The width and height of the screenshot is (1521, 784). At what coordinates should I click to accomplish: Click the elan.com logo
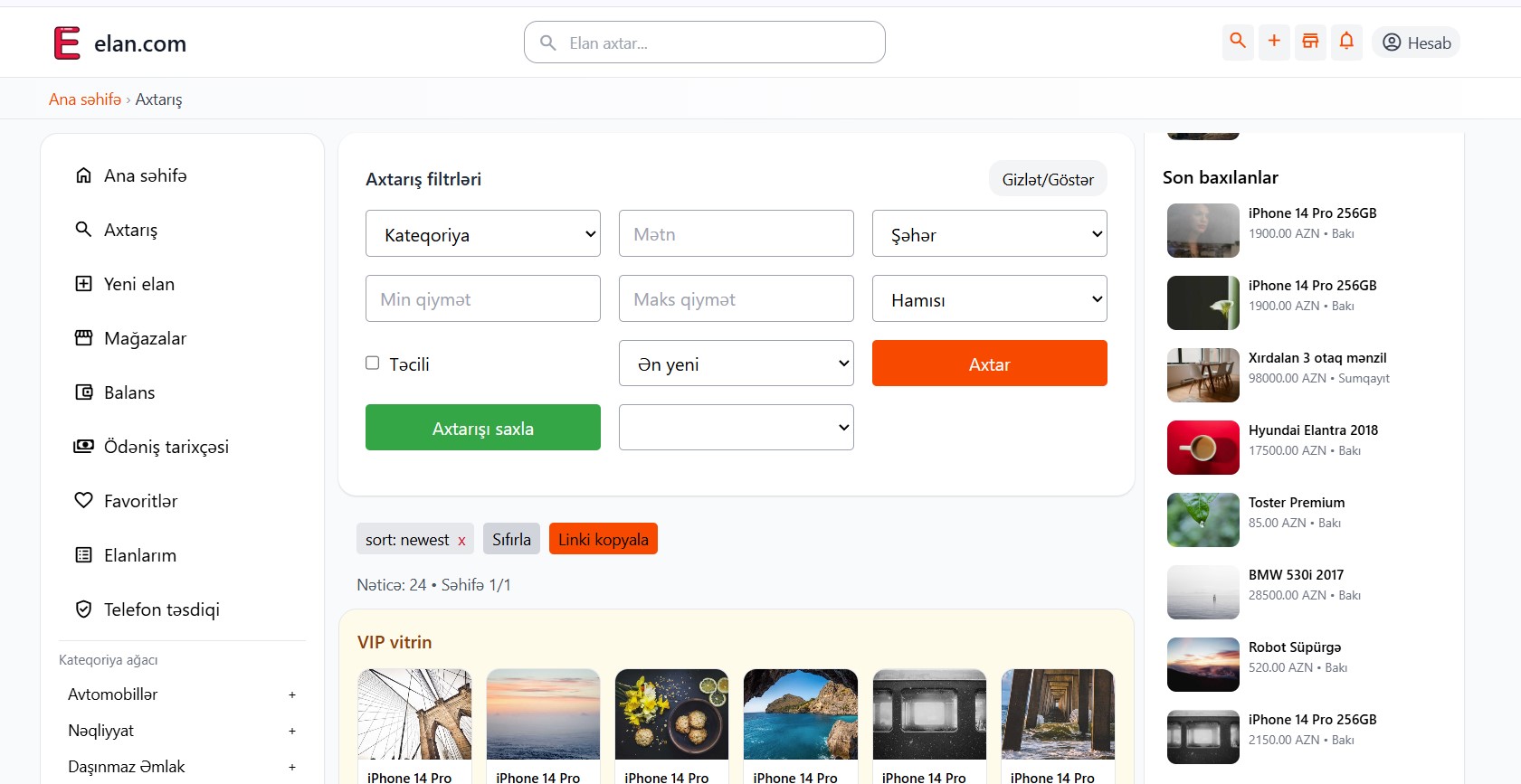(120, 43)
